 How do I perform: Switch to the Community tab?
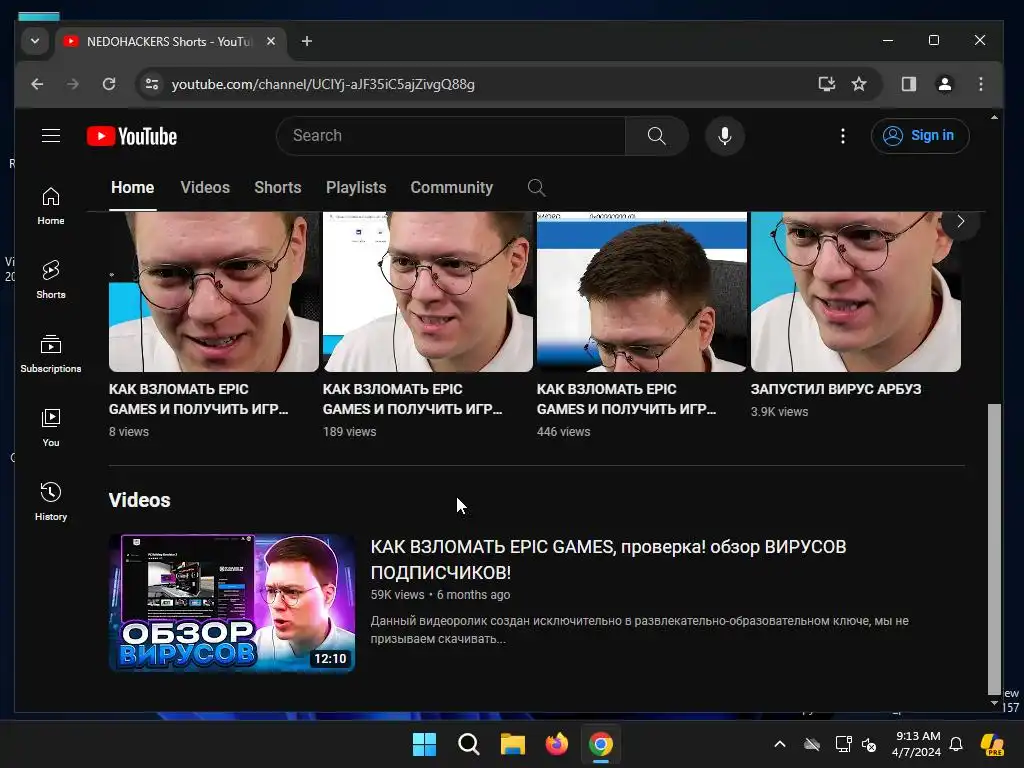[451, 187]
